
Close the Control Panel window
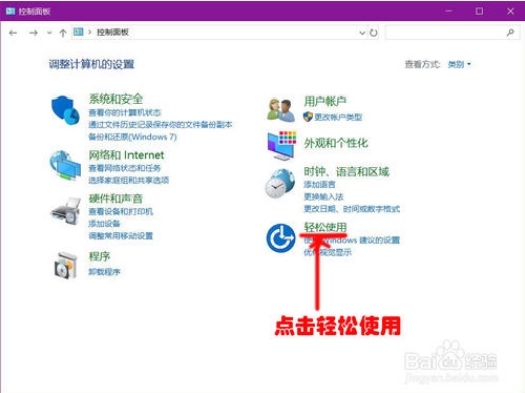pyautogui.click(x=510, y=11)
